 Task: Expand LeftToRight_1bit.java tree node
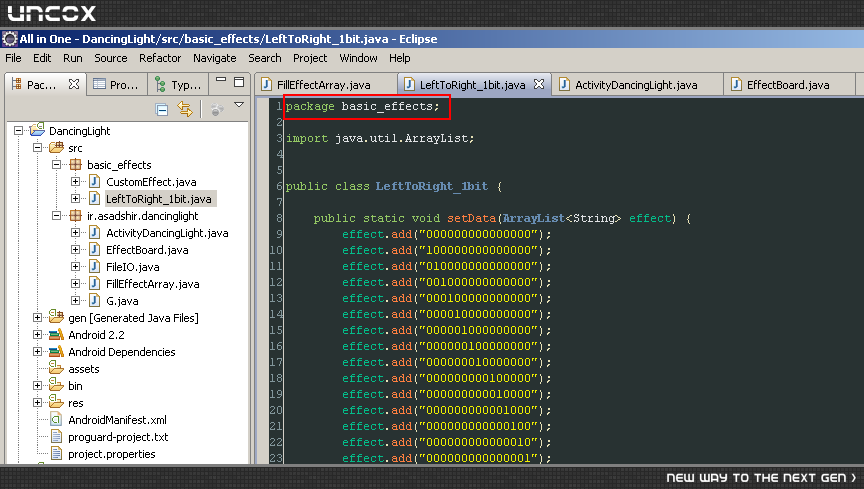[x=75, y=198]
